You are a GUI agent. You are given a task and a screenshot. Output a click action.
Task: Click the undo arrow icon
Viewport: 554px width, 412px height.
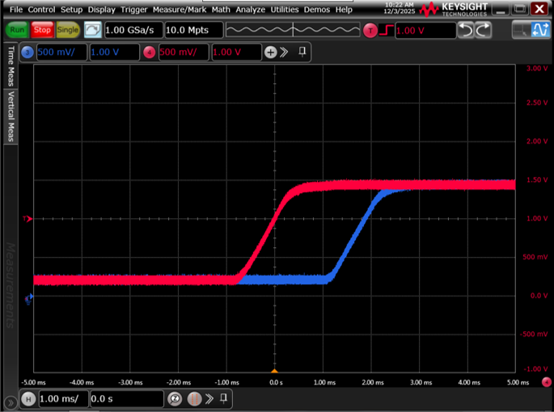(466, 30)
